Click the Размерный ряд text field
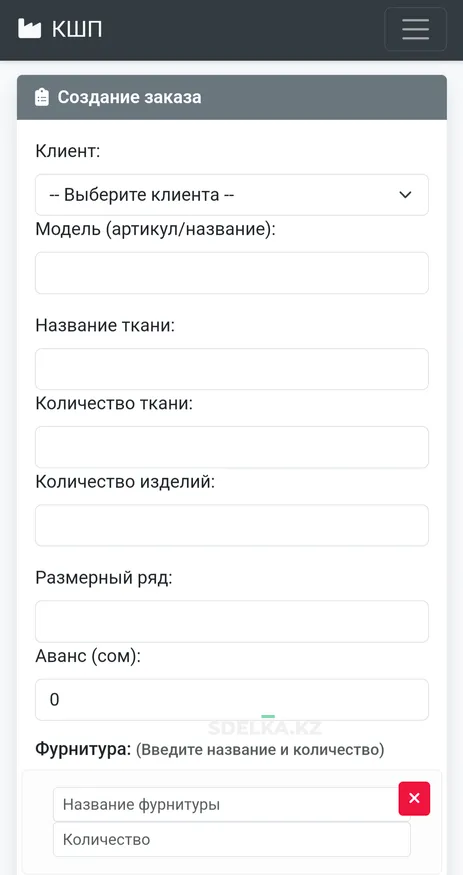Screen dimensions: 463x875 click(x=232, y=621)
